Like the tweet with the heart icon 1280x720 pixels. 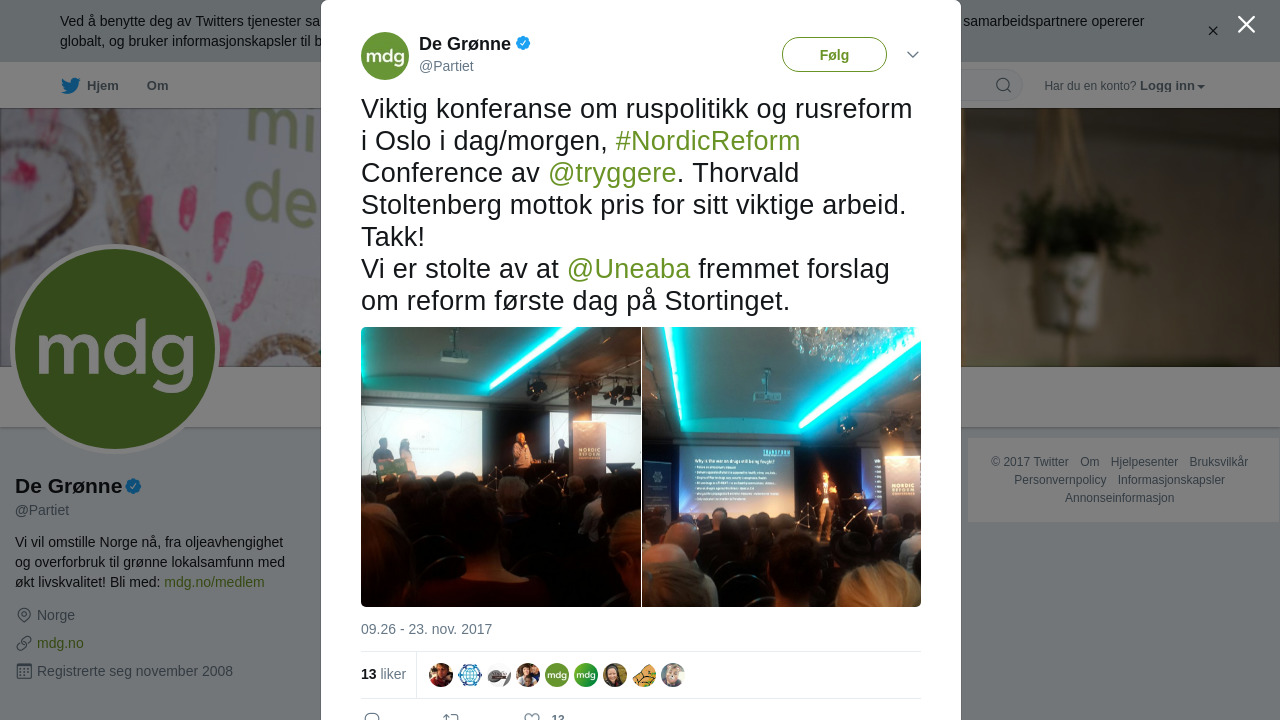click(532, 717)
